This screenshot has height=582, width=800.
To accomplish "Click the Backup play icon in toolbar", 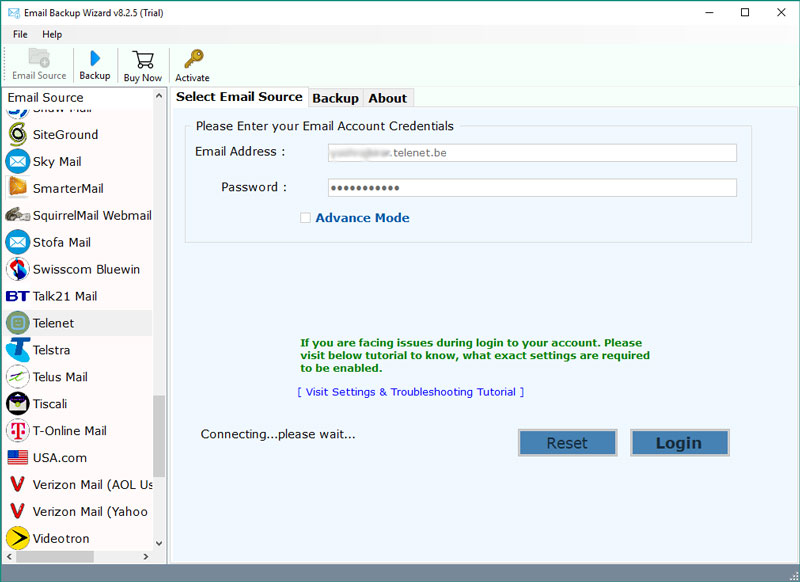I will 95,58.
